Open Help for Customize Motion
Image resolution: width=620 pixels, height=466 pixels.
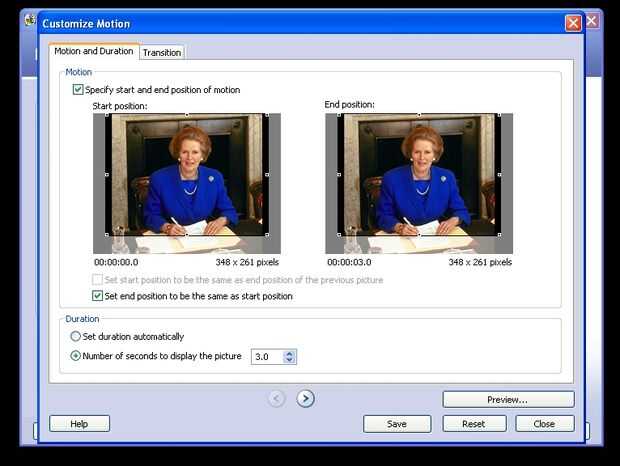[x=79, y=424]
